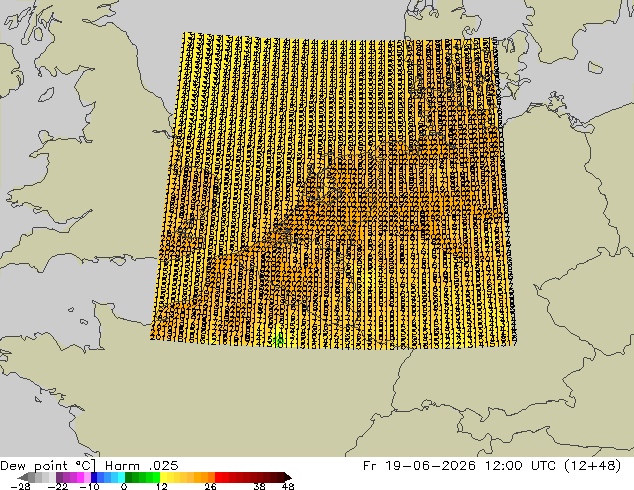The image size is (634, 490).
Task: Click the dark right arrow end of the legend
Action: click(x=287, y=477)
